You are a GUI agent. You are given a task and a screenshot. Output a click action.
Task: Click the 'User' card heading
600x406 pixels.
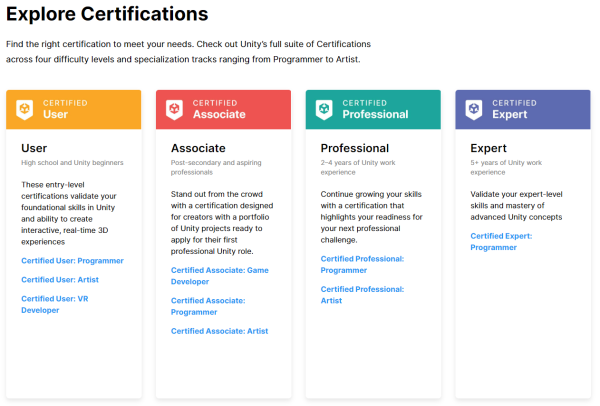[x=34, y=148]
